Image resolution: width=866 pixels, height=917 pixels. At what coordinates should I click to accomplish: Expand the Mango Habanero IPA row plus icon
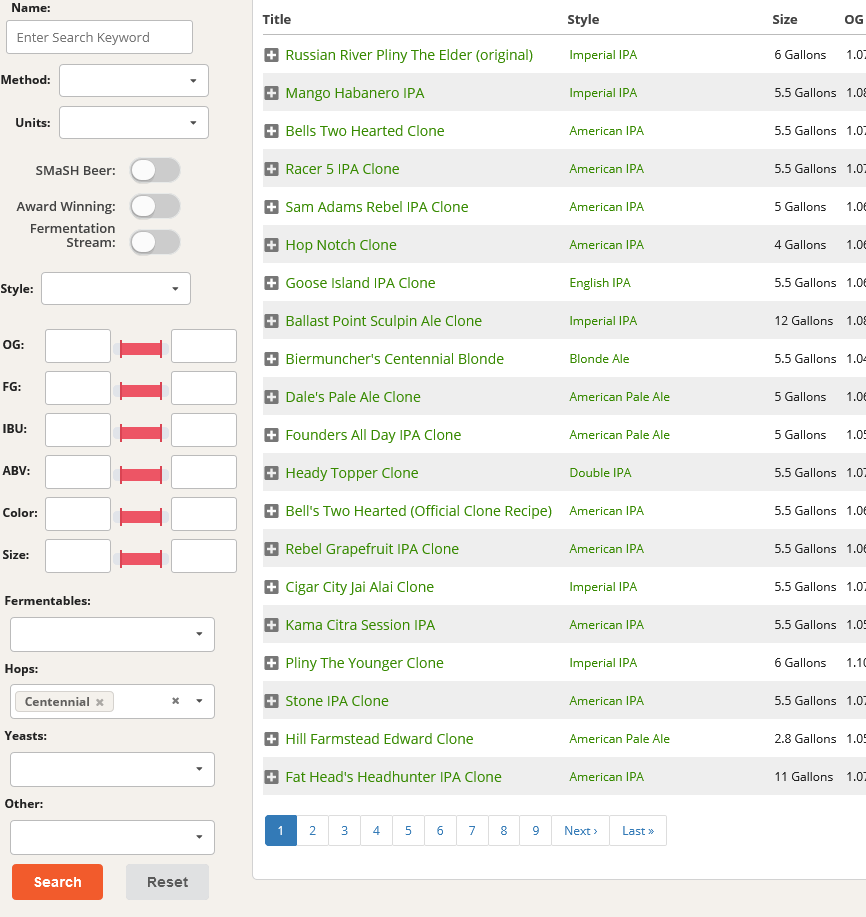[271, 93]
